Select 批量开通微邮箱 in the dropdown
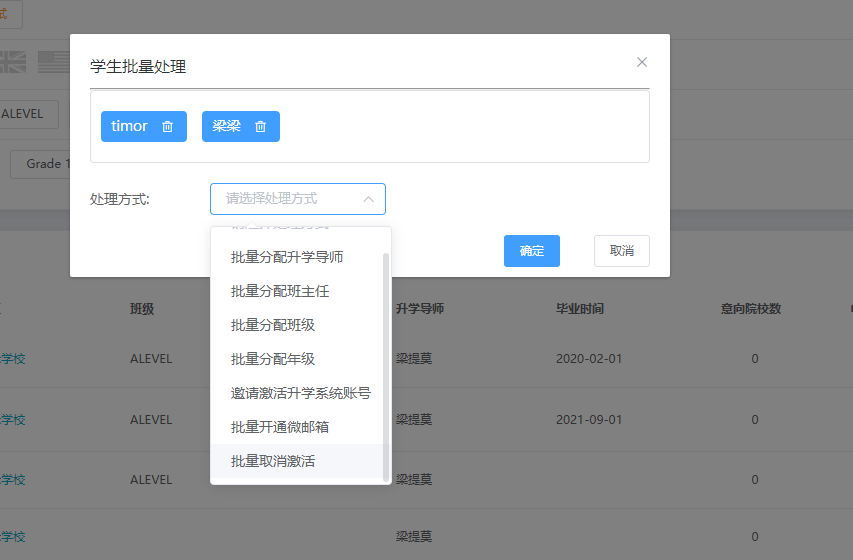 [x=280, y=427]
